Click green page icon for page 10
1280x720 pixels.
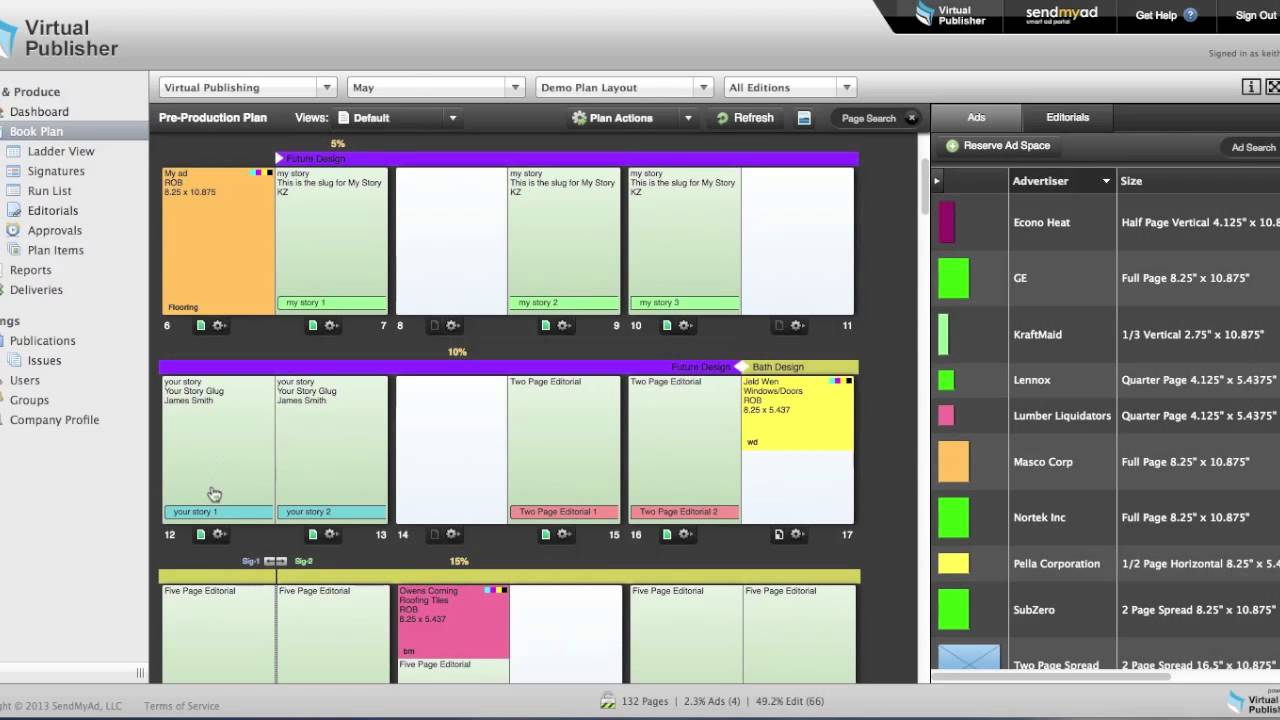[x=667, y=325]
